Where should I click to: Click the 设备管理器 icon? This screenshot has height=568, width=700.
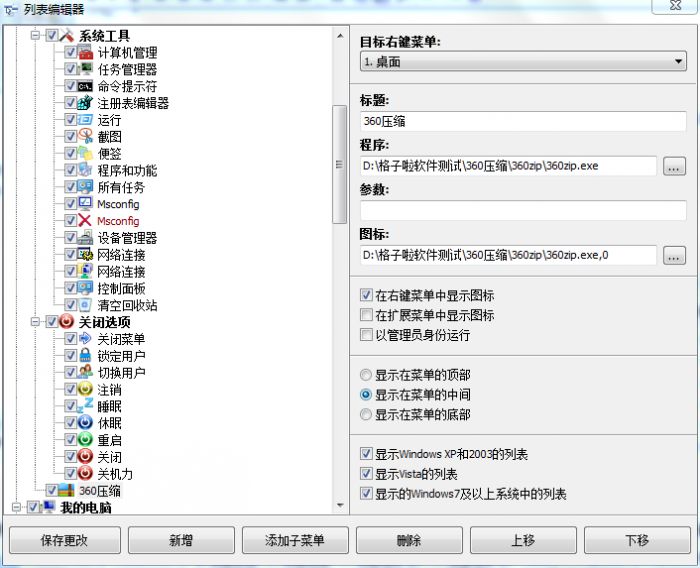(x=87, y=238)
